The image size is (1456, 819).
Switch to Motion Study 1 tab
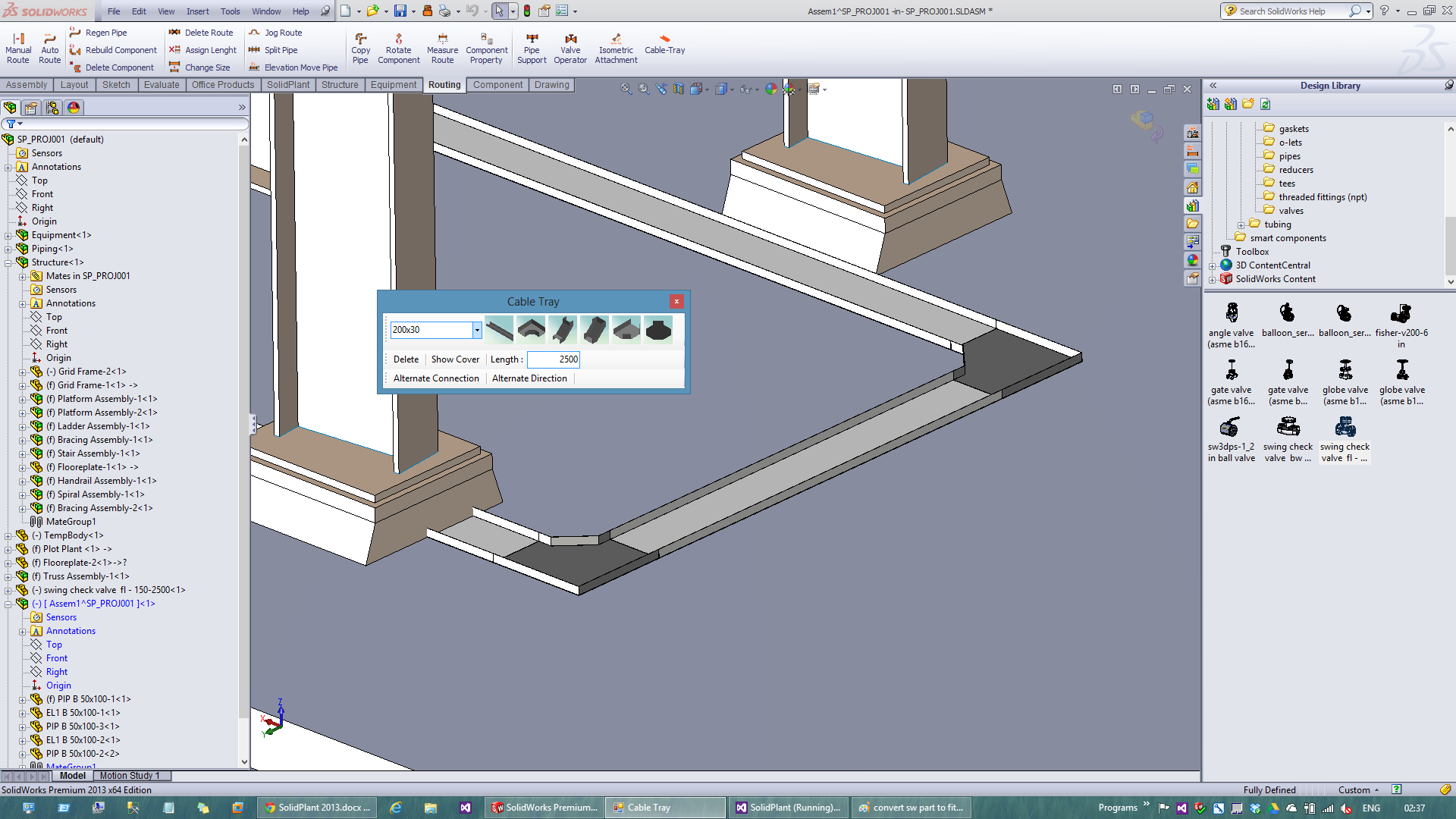pos(130,776)
